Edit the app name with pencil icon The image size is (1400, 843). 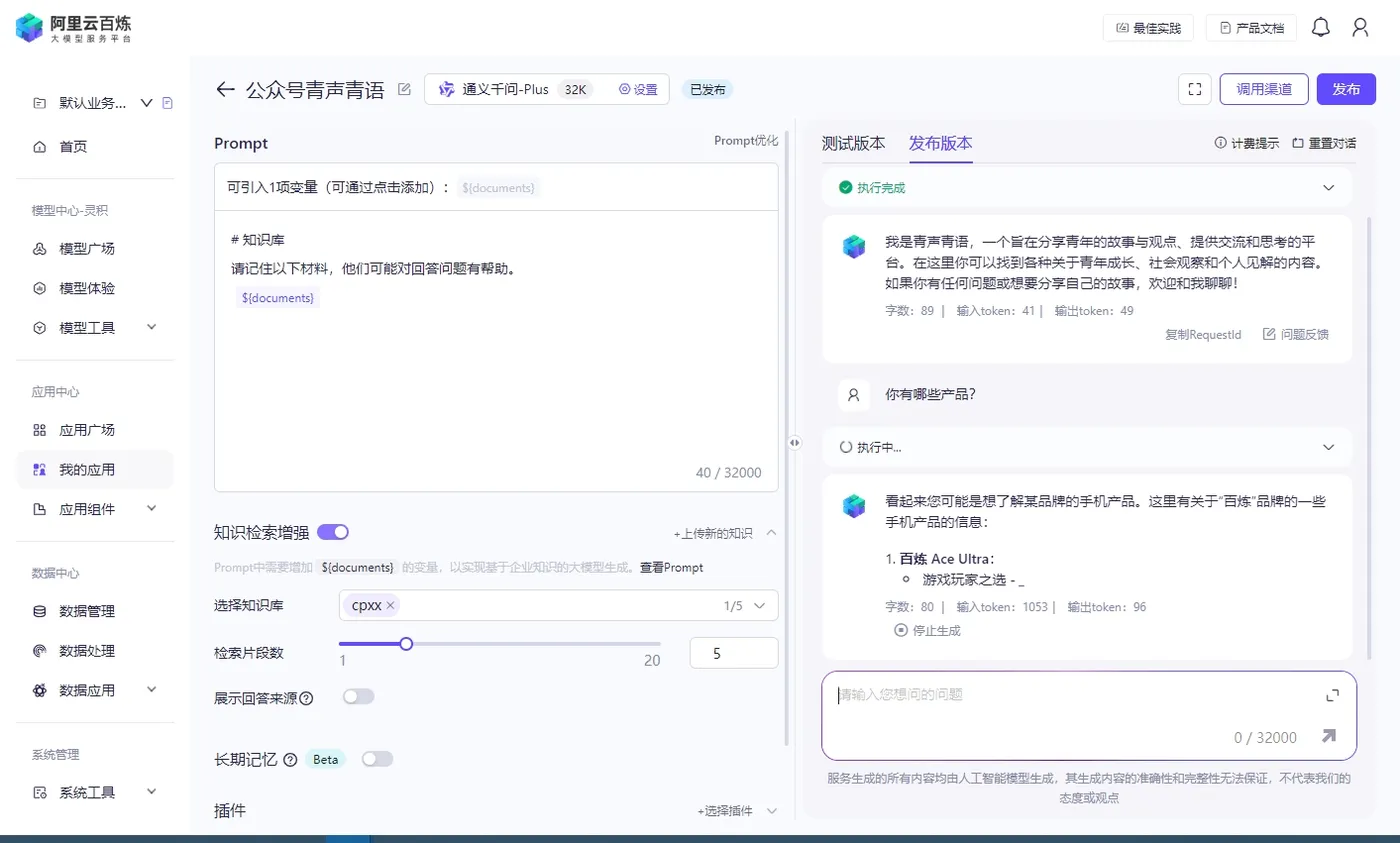[x=404, y=89]
